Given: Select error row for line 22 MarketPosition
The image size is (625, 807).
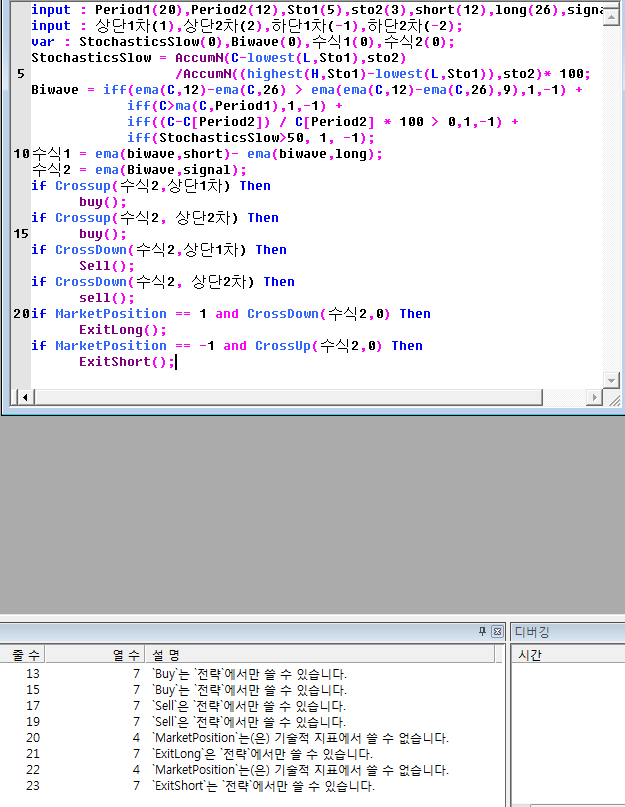Looking at the screenshot, I should coord(251,769).
